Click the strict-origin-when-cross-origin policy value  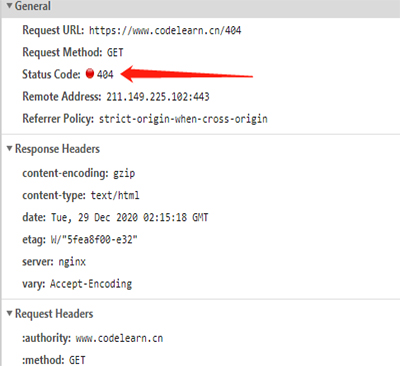[183, 119]
